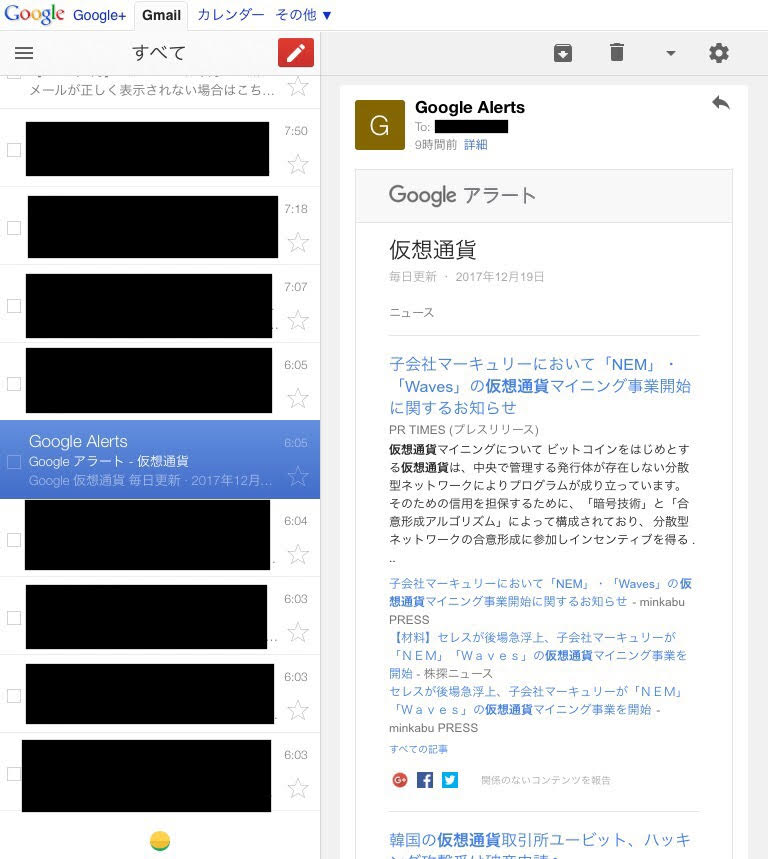Viewport: 768px width, 859px height.
Task: Click 関係のないコンテンツを報告 link
Action: pyautogui.click(x=546, y=780)
